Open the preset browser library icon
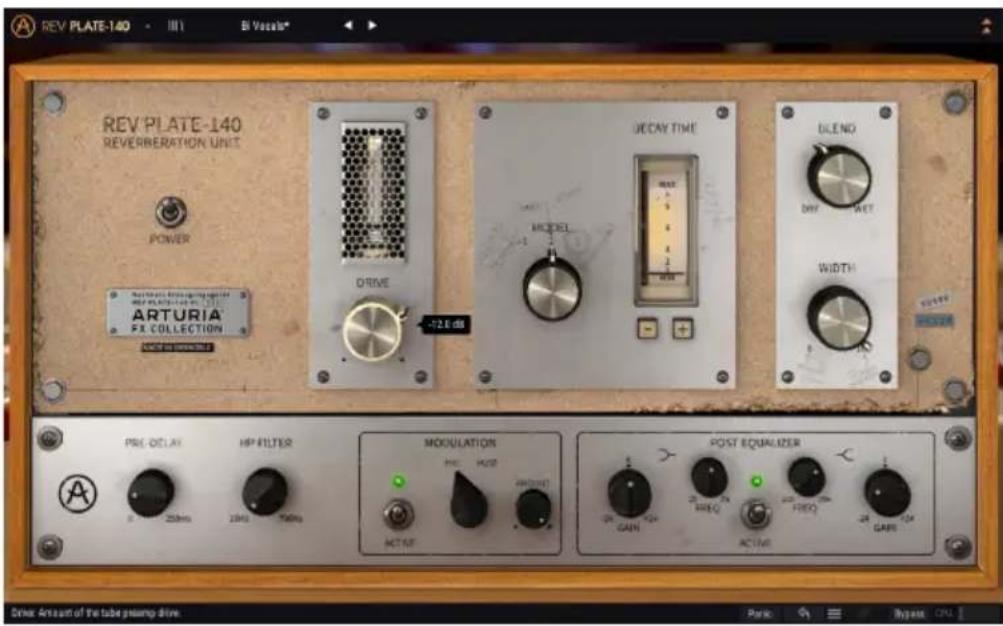Viewport: 1003px width, 626px height. point(177,26)
